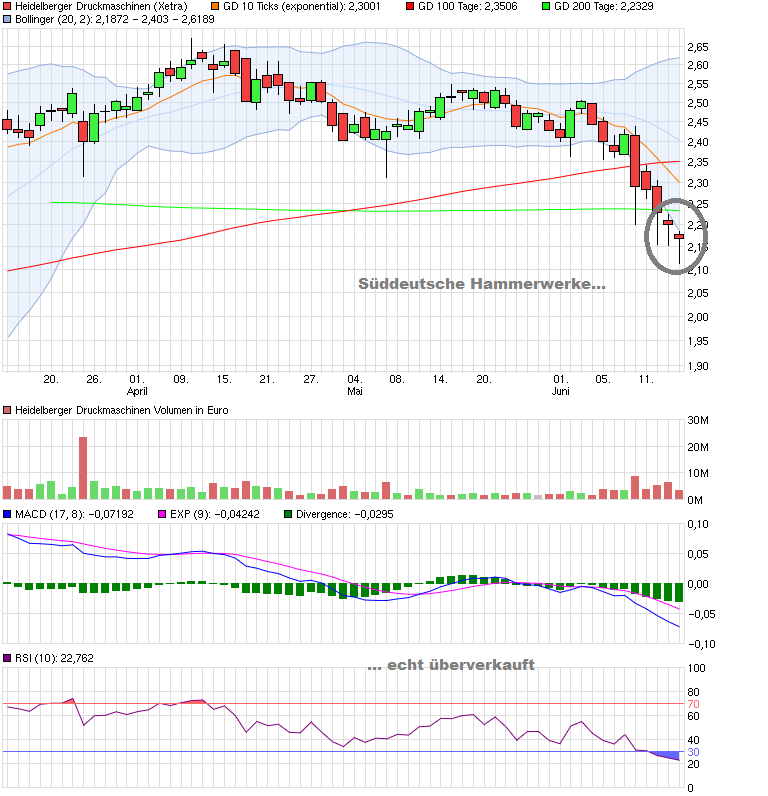Click the '11.' date axis label
The height and width of the screenshot is (796, 768).
point(646,379)
